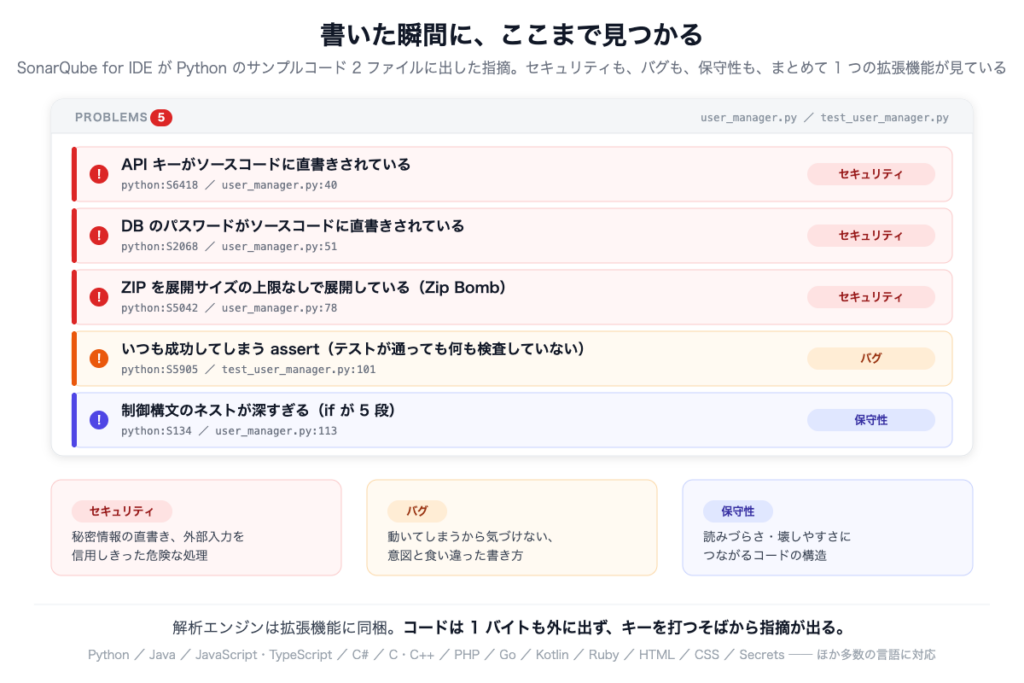The width and height of the screenshot is (1024, 683).
Task: Click the セキュリティ label in the bottom card
Action: 121,511
